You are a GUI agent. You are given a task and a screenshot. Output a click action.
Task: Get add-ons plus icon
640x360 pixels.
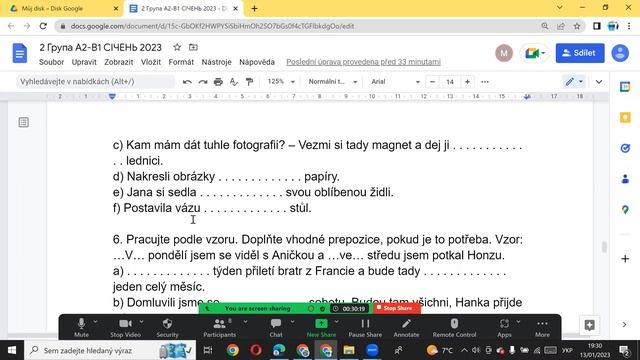coord(625,258)
